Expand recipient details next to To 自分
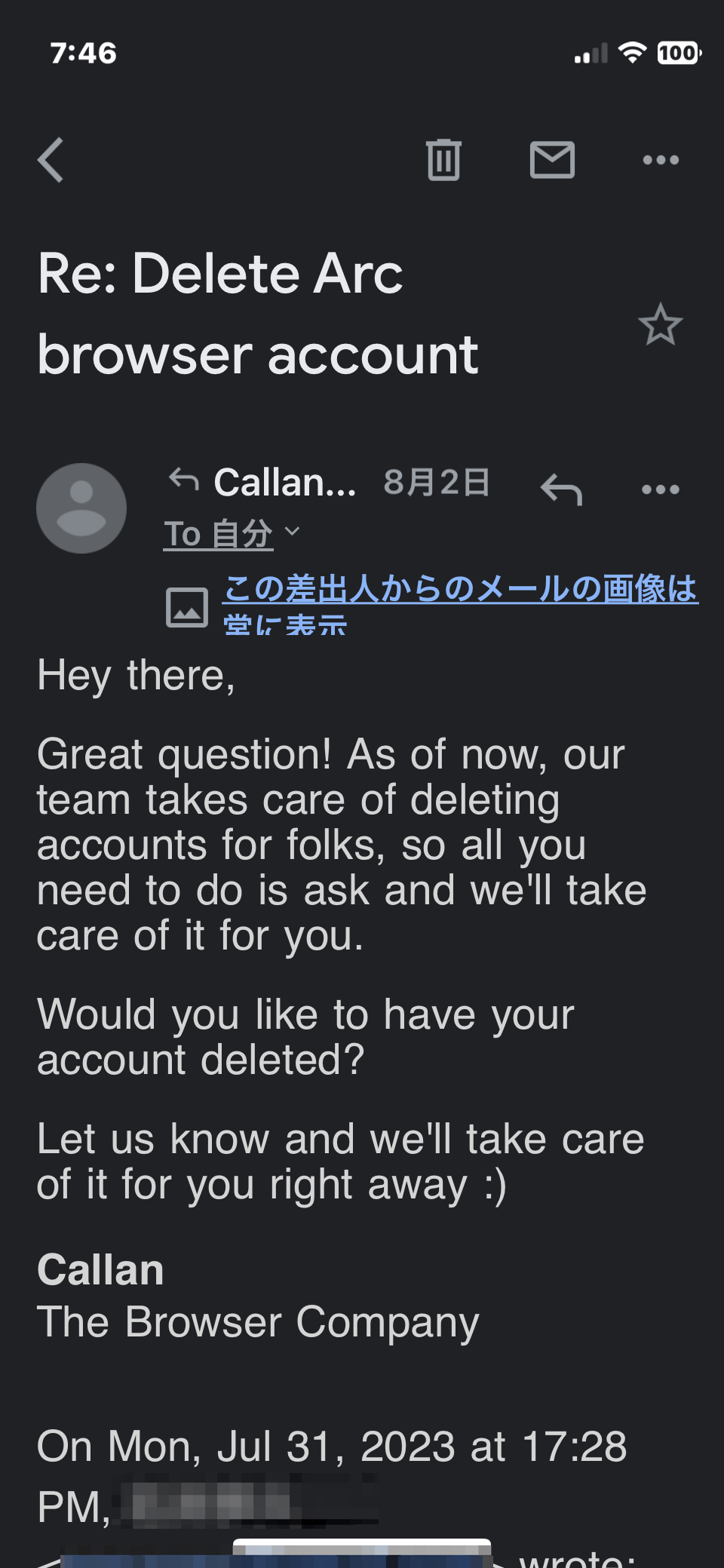Screen dimensions: 724x1568 click(293, 532)
